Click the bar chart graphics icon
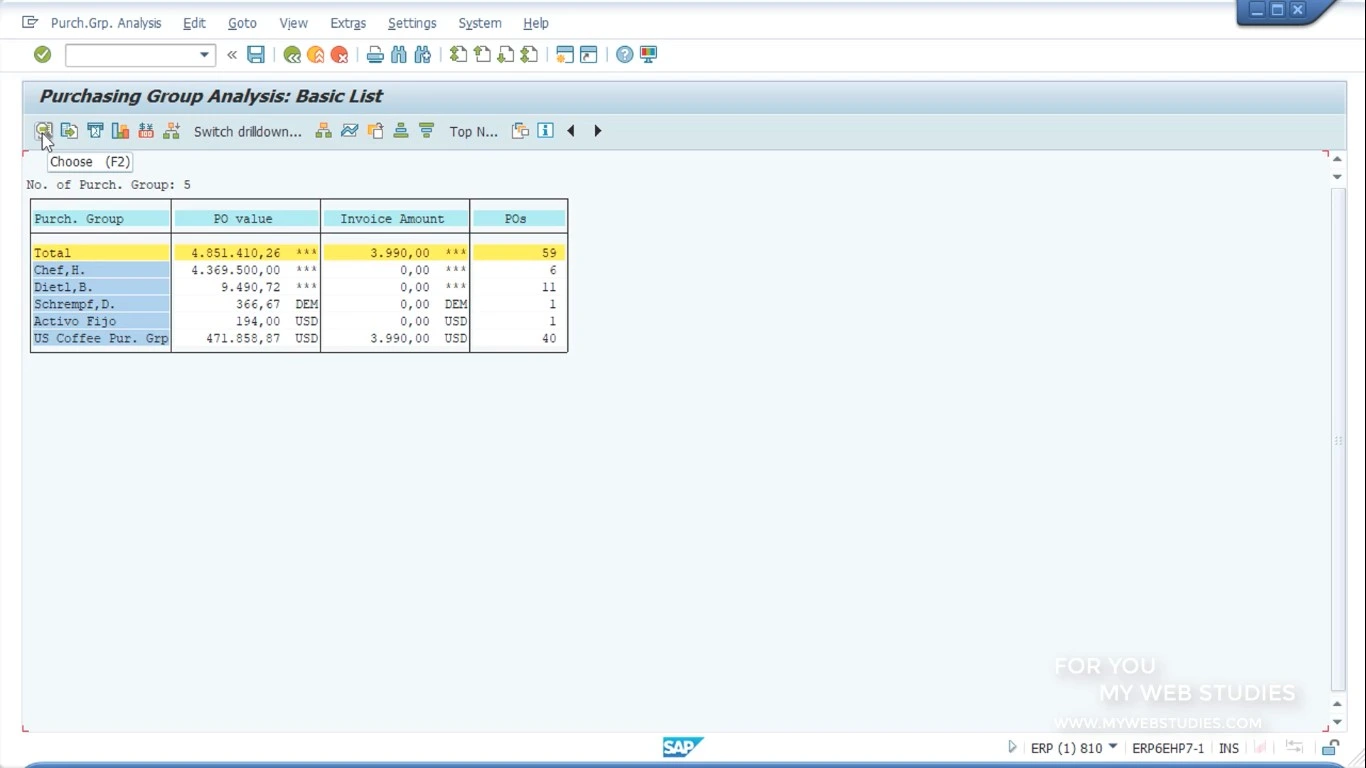Screen dimensions: 1366x768 click(120, 131)
